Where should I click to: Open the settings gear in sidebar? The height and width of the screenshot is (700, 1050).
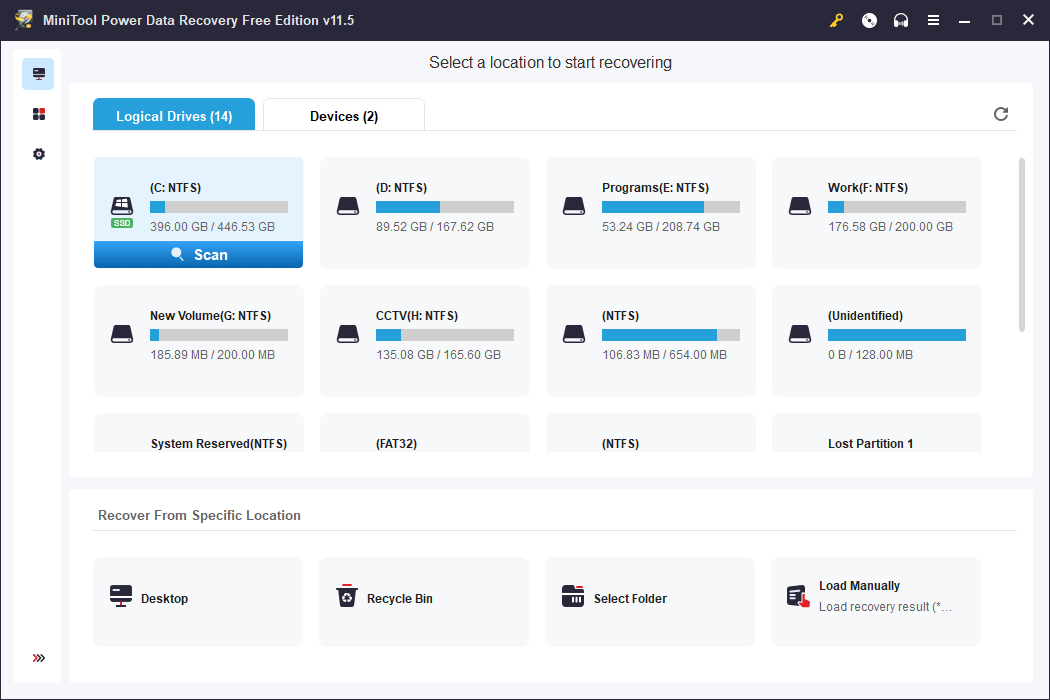click(39, 154)
